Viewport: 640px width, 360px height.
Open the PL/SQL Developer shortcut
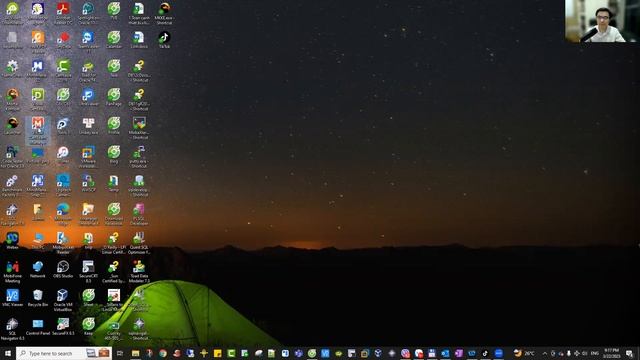coord(139,214)
